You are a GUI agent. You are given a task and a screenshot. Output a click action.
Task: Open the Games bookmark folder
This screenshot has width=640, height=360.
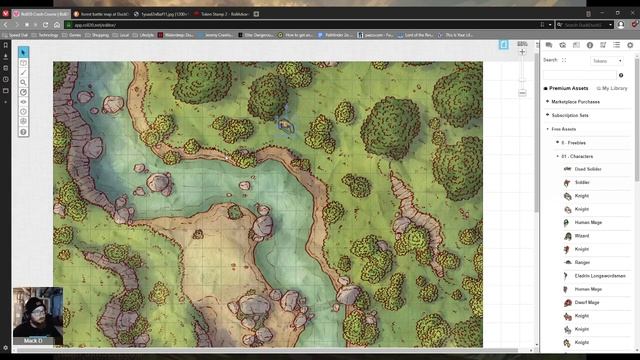pos(71,35)
